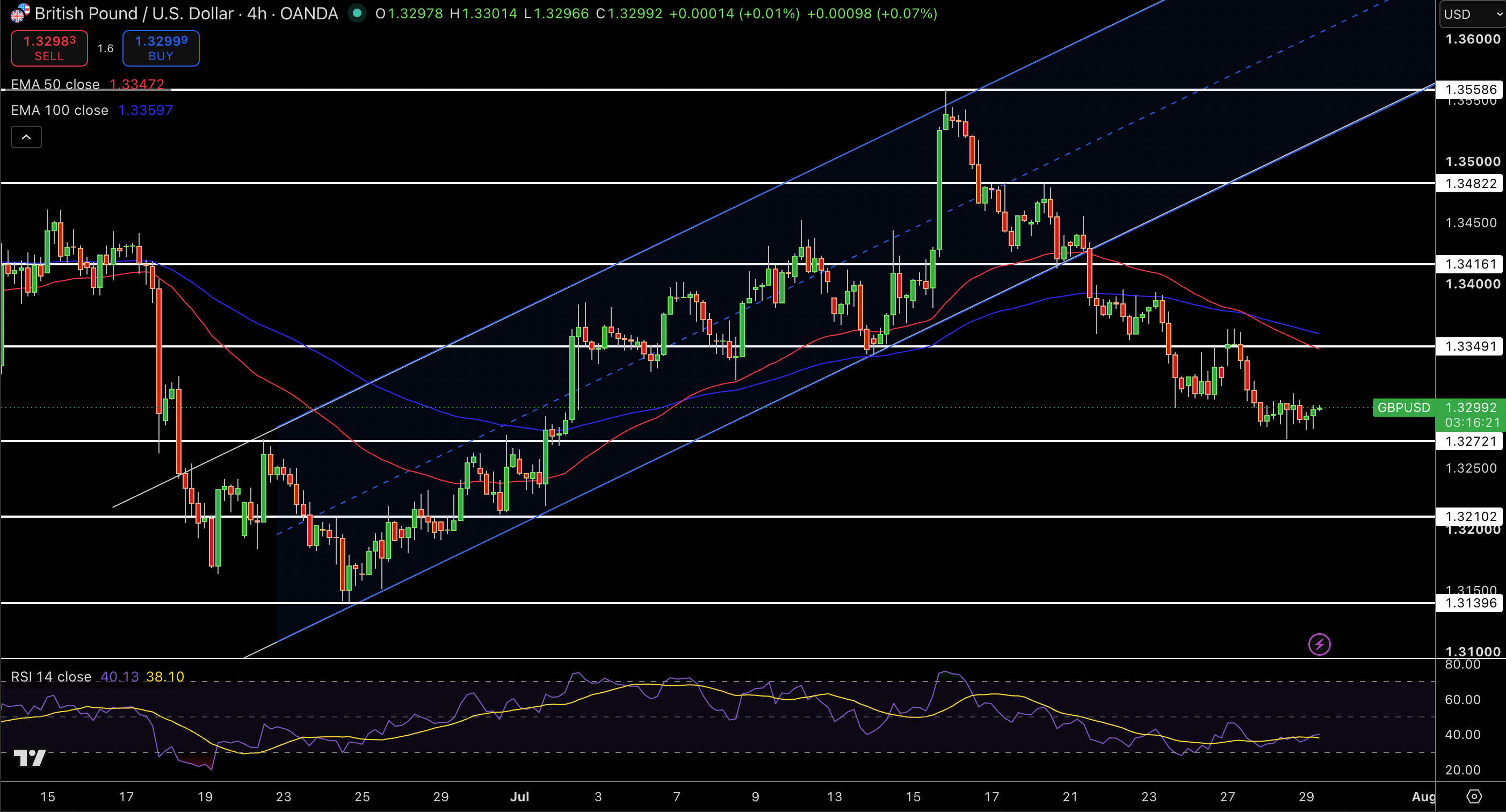Open chart settings gear icon
The height and width of the screenshot is (812, 1506).
point(1474,796)
